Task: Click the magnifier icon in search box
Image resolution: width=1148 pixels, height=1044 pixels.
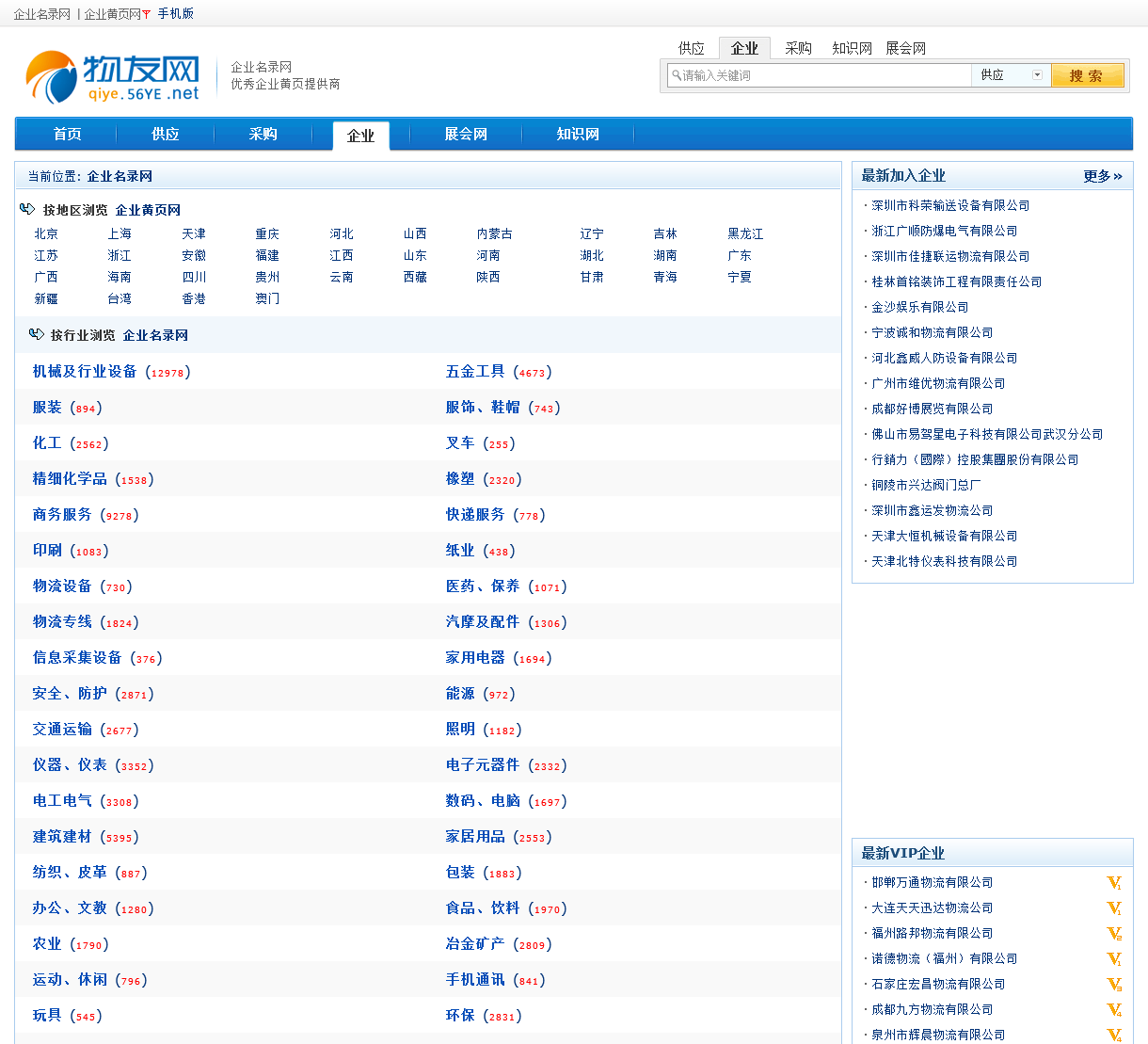Action: 676,75
